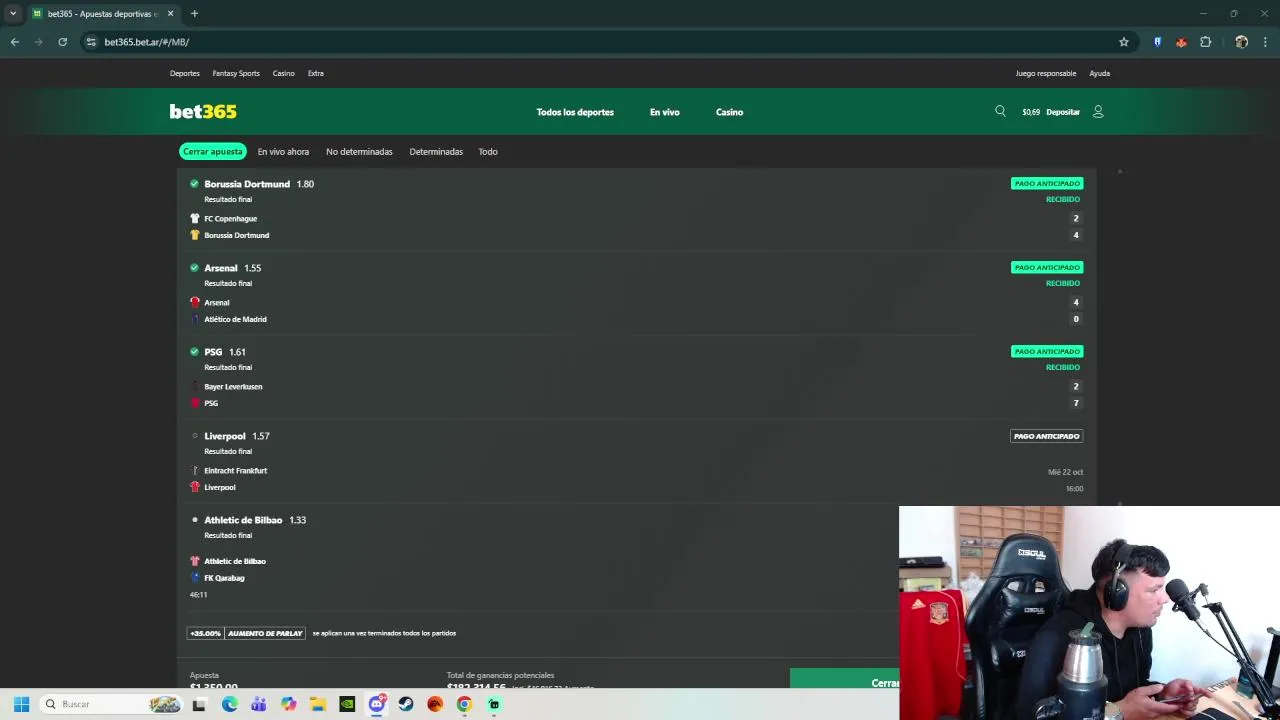Open Casino link in top bar
Screen dimensions: 1280x720
pos(284,73)
